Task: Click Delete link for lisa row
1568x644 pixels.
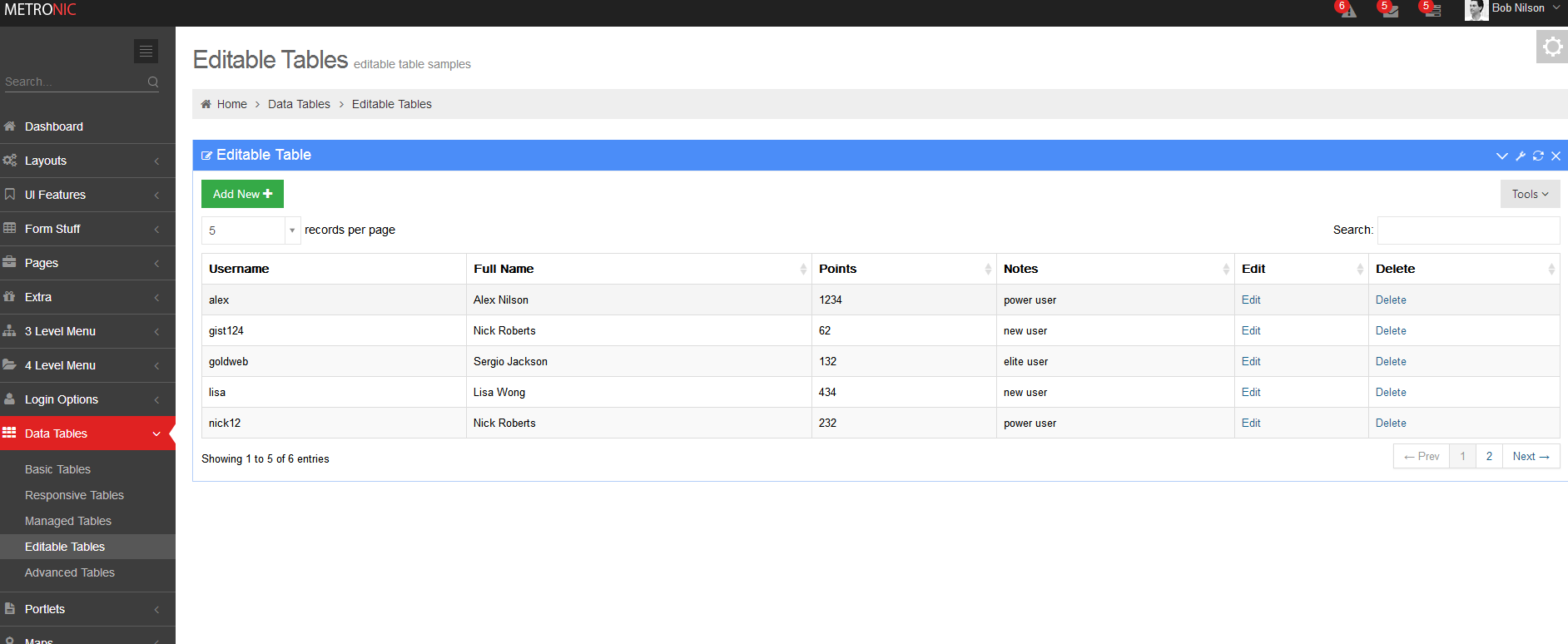Action: [1391, 392]
